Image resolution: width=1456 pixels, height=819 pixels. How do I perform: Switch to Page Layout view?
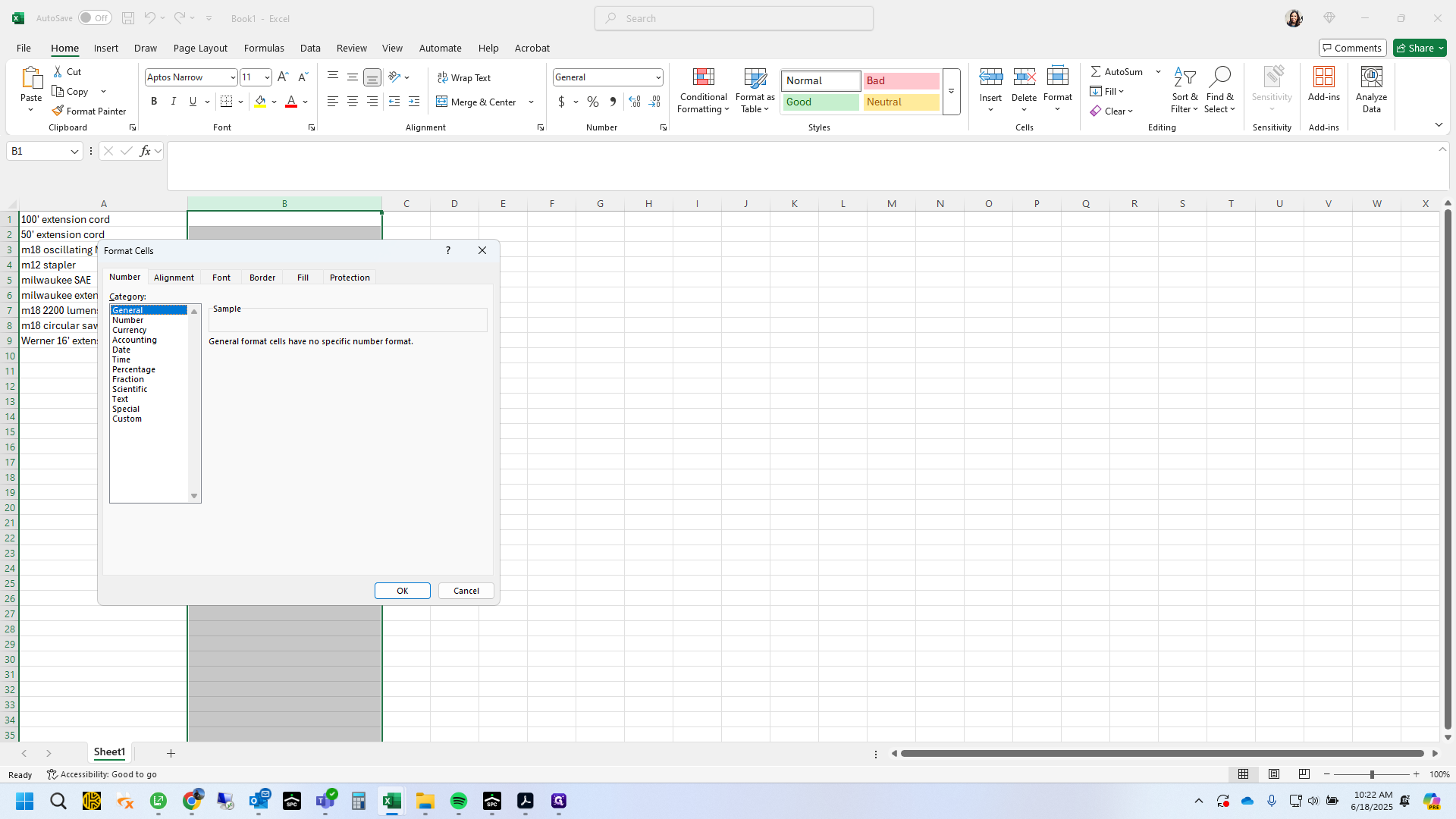coord(1274,774)
